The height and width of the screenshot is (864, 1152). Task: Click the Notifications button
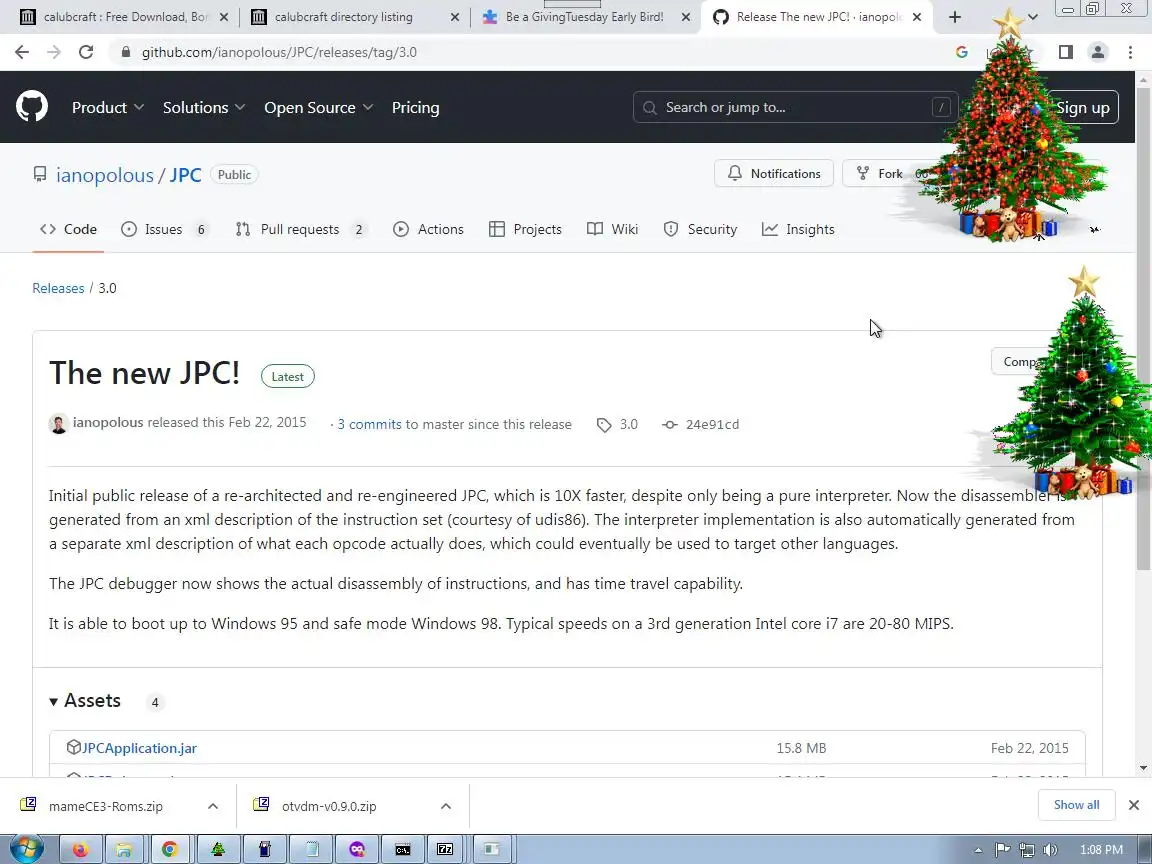click(774, 173)
